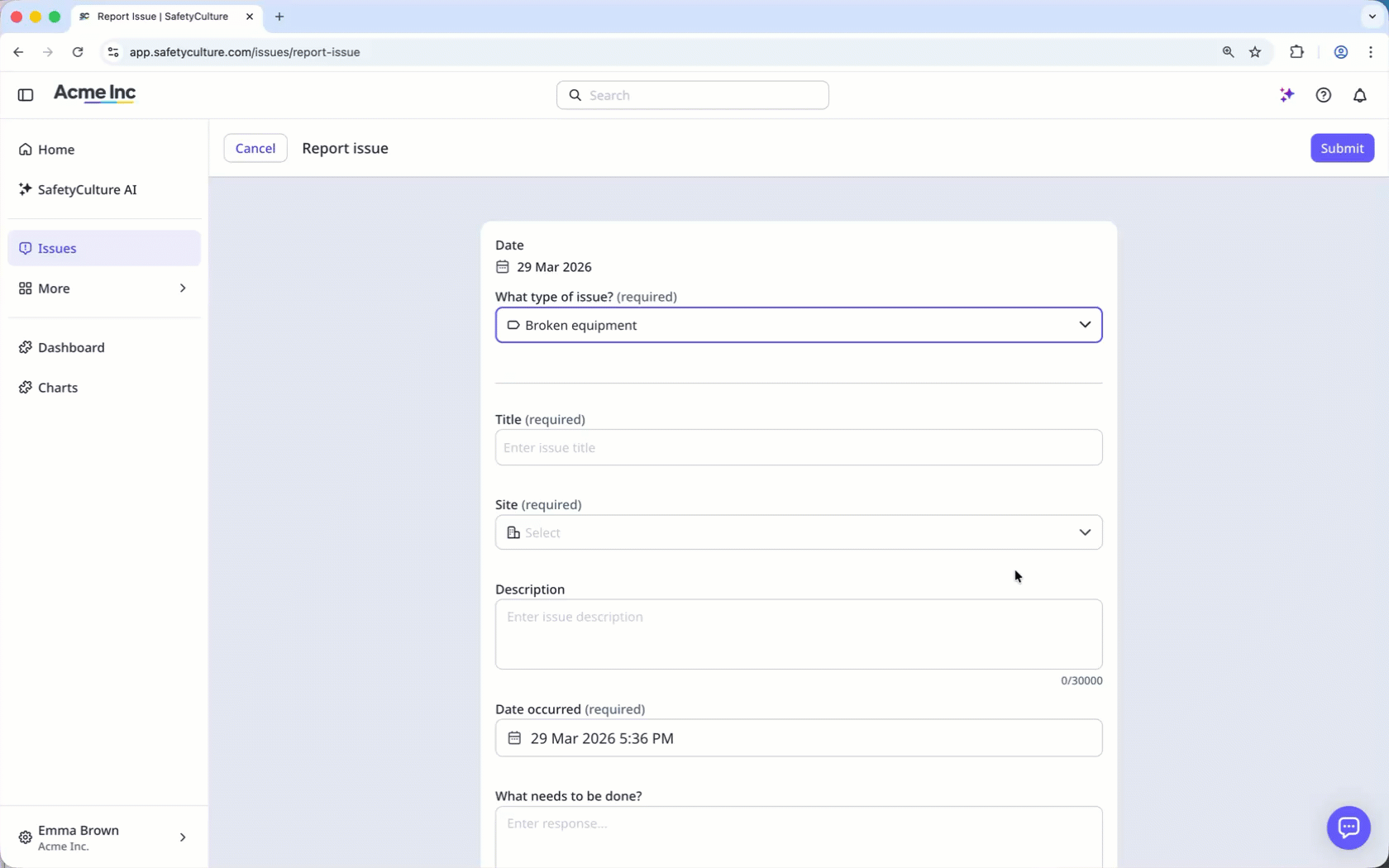Viewport: 1389px width, 868px height.
Task: Open Charts in the sidebar
Action: point(104,388)
